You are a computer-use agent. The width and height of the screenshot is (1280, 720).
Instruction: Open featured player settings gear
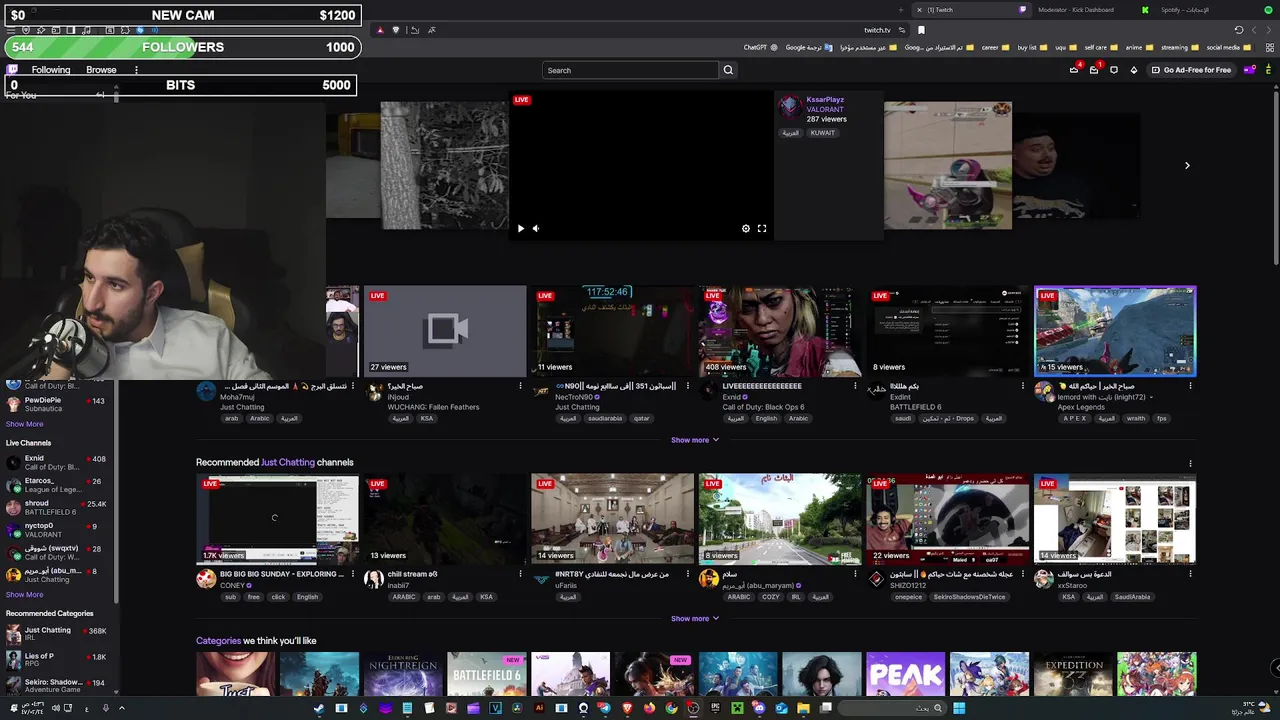(x=746, y=228)
